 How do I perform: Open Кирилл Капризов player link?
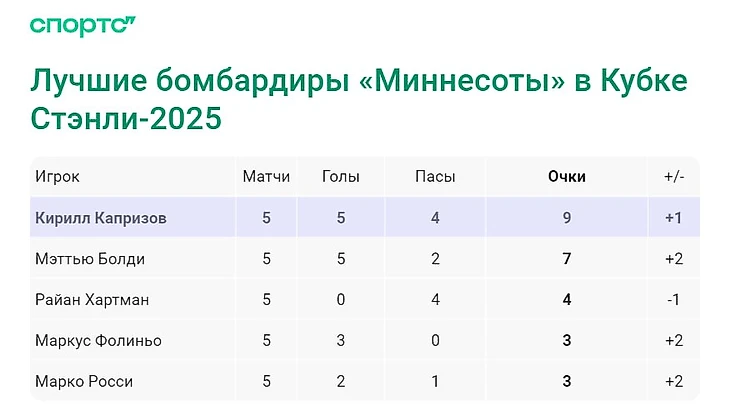(x=100, y=218)
